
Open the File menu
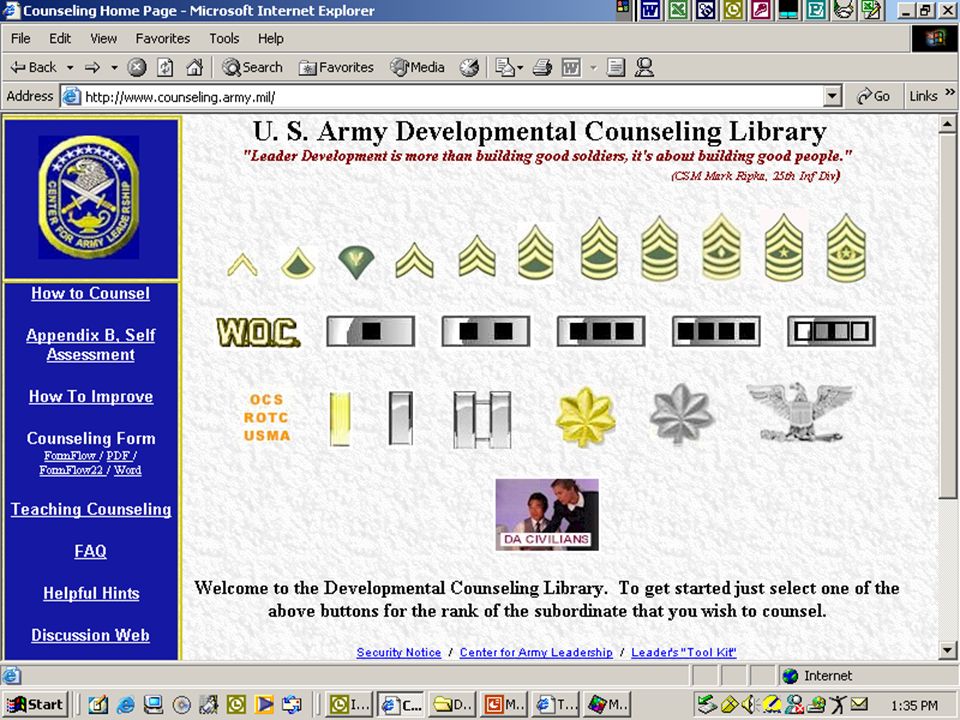click(20, 39)
